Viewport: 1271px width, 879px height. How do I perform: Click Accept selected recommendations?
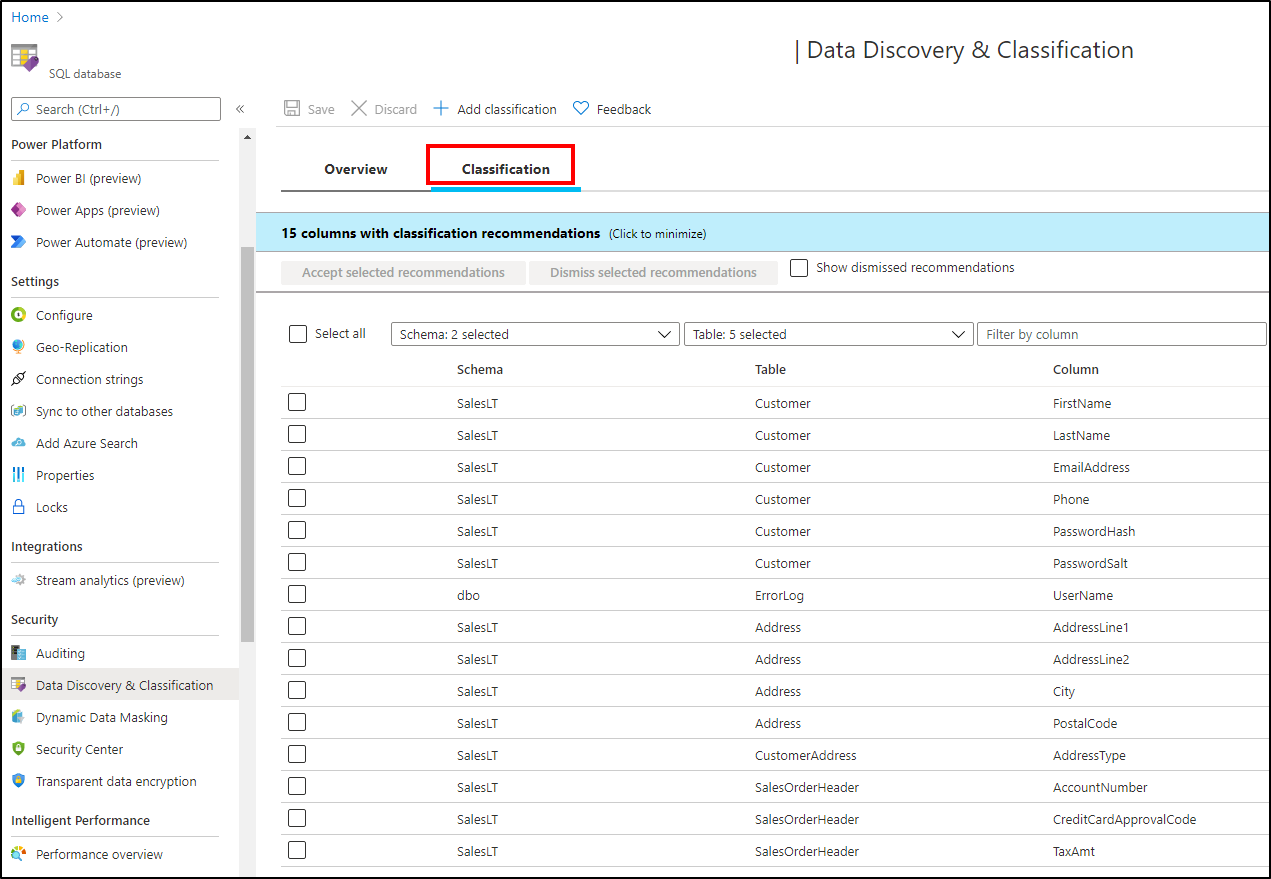[x=403, y=271]
